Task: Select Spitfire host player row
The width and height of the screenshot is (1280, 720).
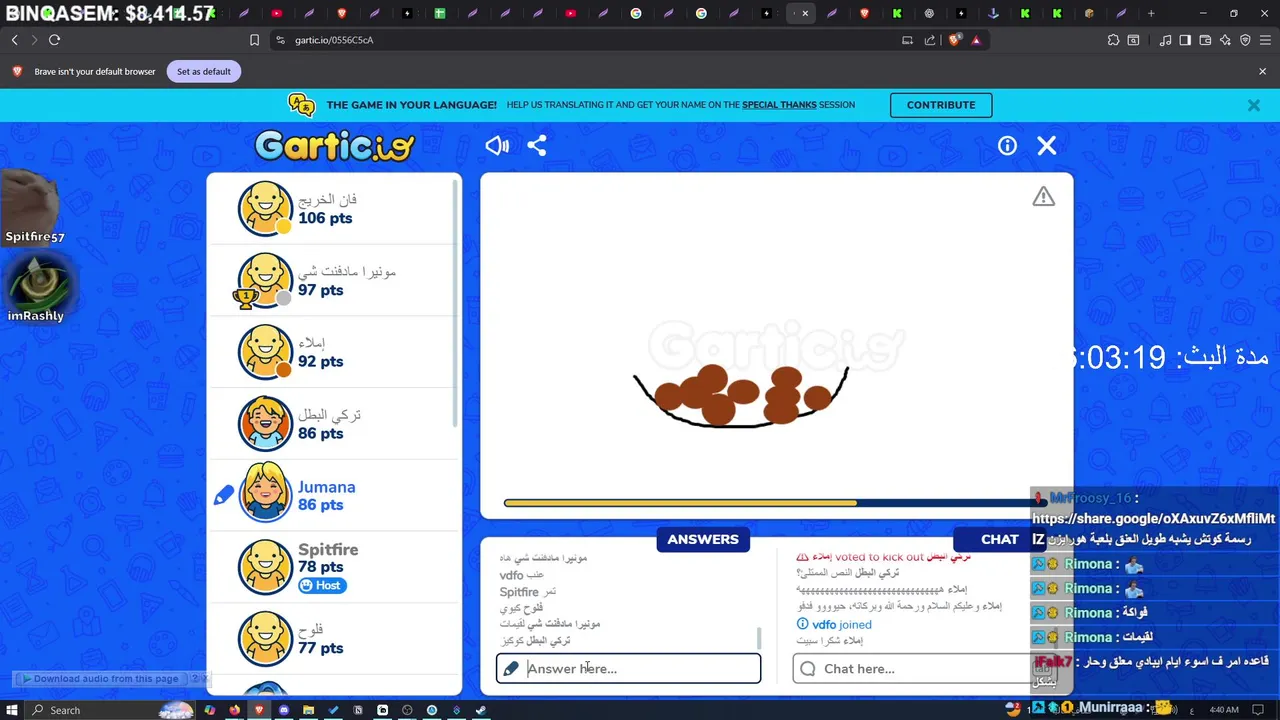Action: click(333, 567)
